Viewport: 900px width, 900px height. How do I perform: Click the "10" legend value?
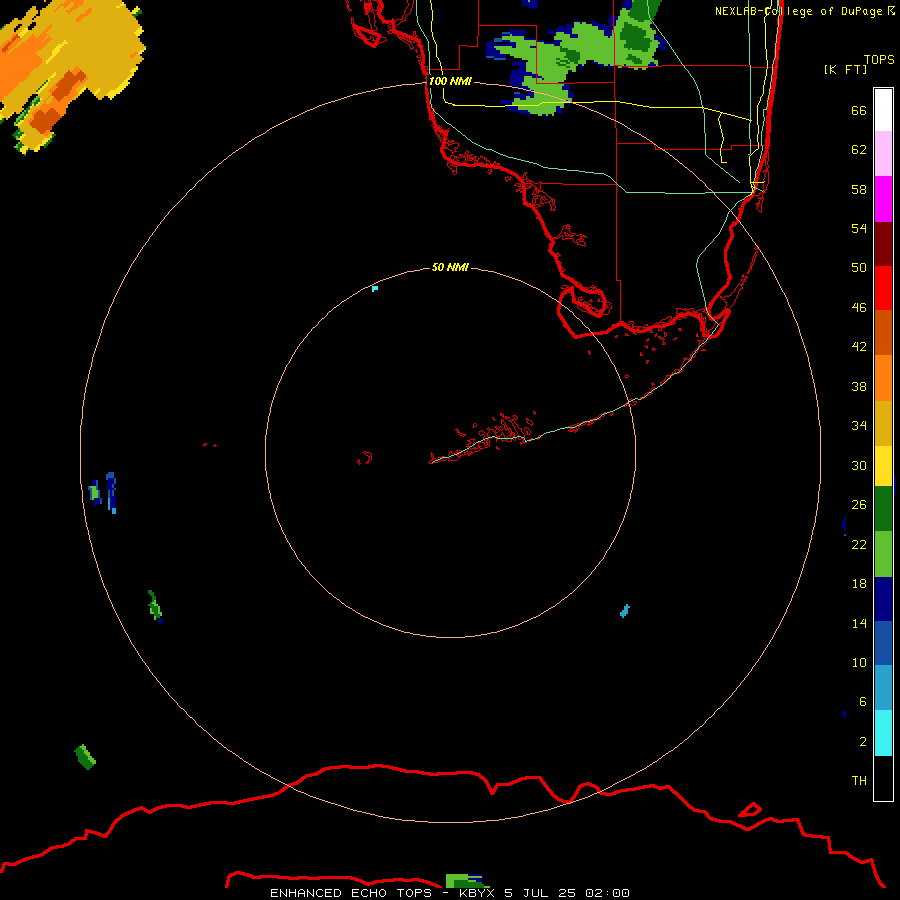click(x=859, y=662)
